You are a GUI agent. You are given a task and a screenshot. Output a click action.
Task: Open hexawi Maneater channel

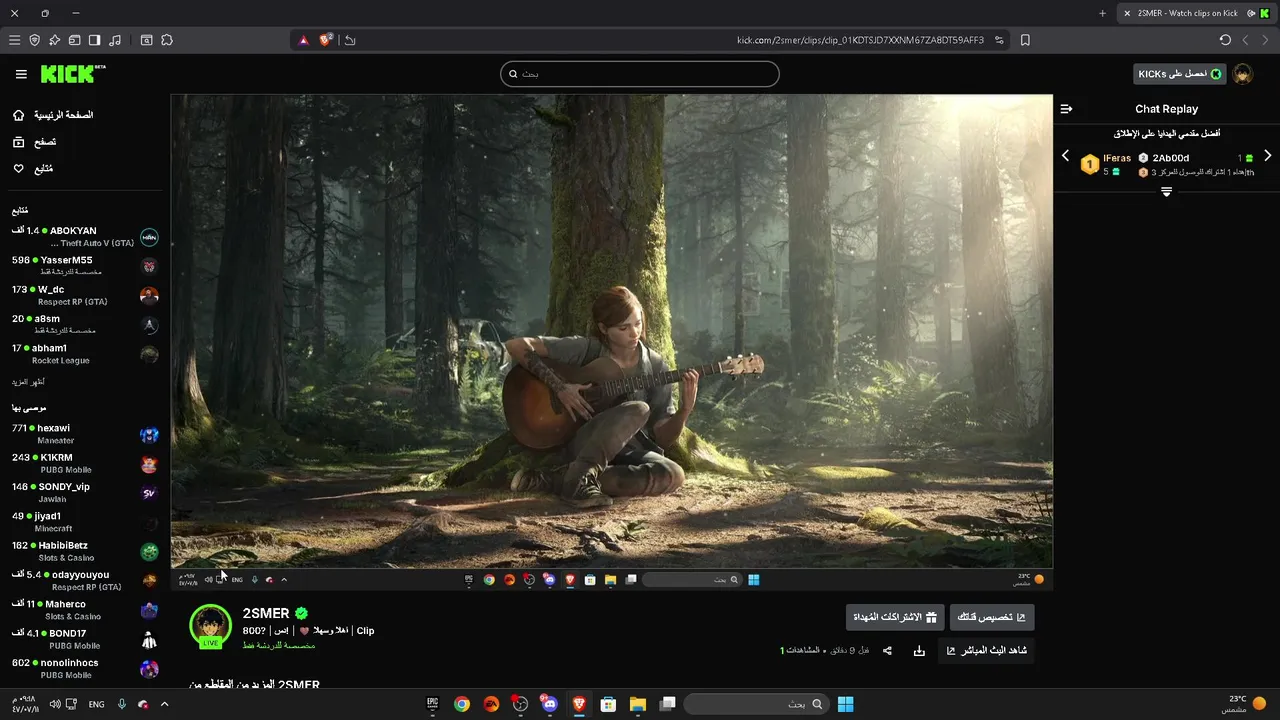click(85, 434)
